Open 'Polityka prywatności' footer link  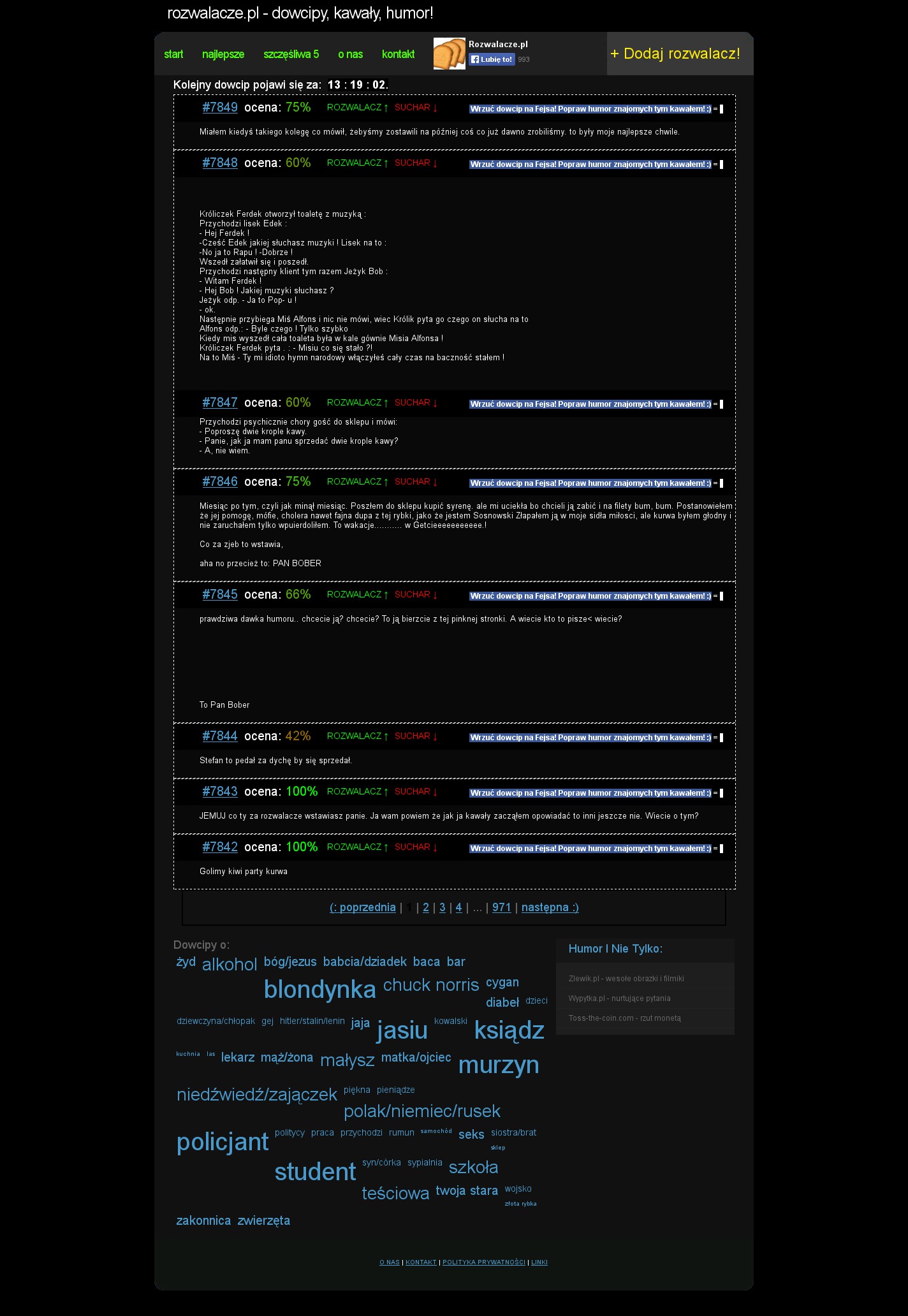(x=484, y=1262)
